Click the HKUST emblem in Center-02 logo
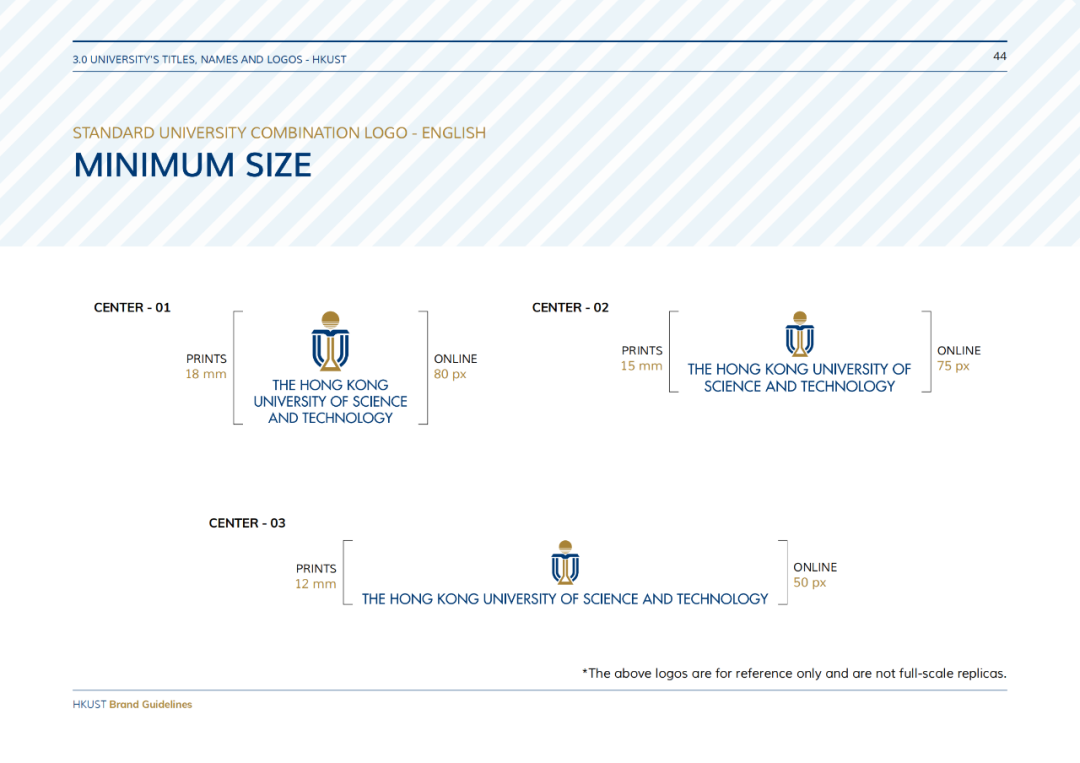 800,334
